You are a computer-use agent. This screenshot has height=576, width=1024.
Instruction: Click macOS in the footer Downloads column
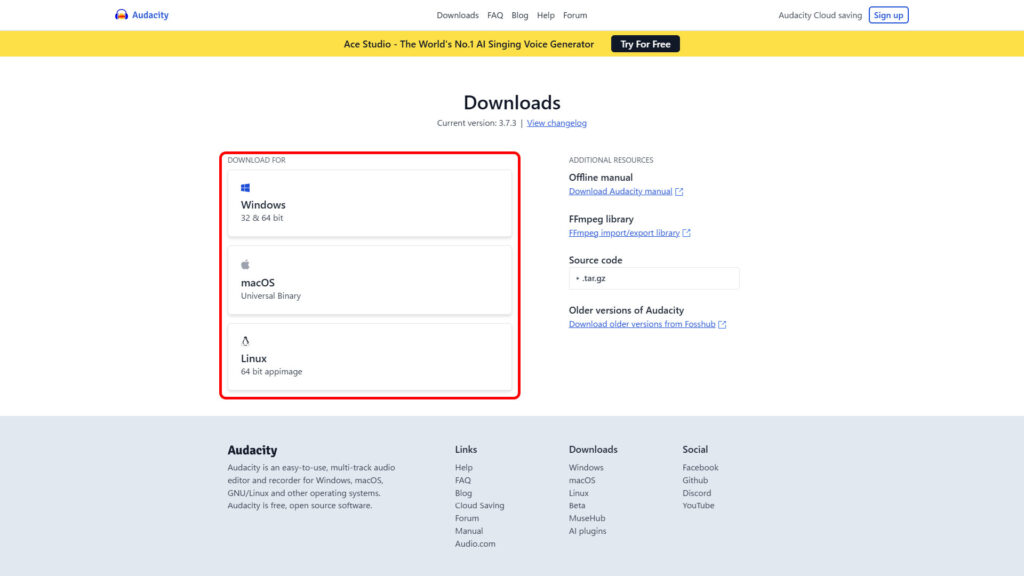pyautogui.click(x=582, y=480)
